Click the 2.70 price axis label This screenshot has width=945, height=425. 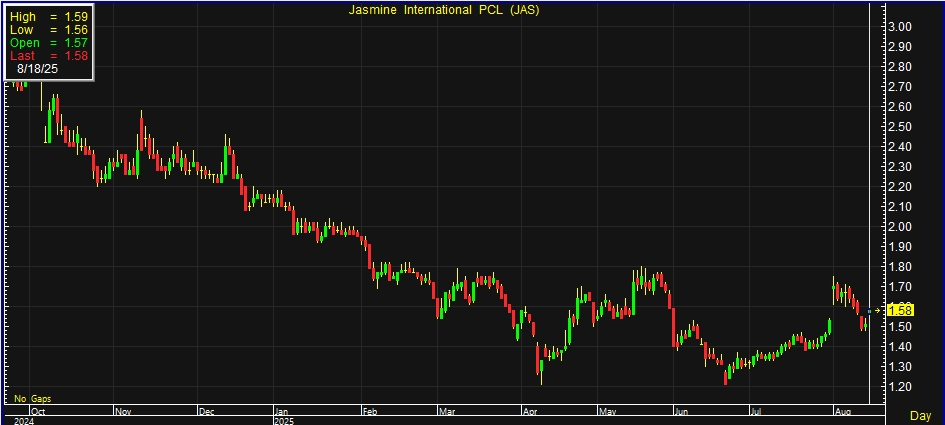(x=899, y=87)
